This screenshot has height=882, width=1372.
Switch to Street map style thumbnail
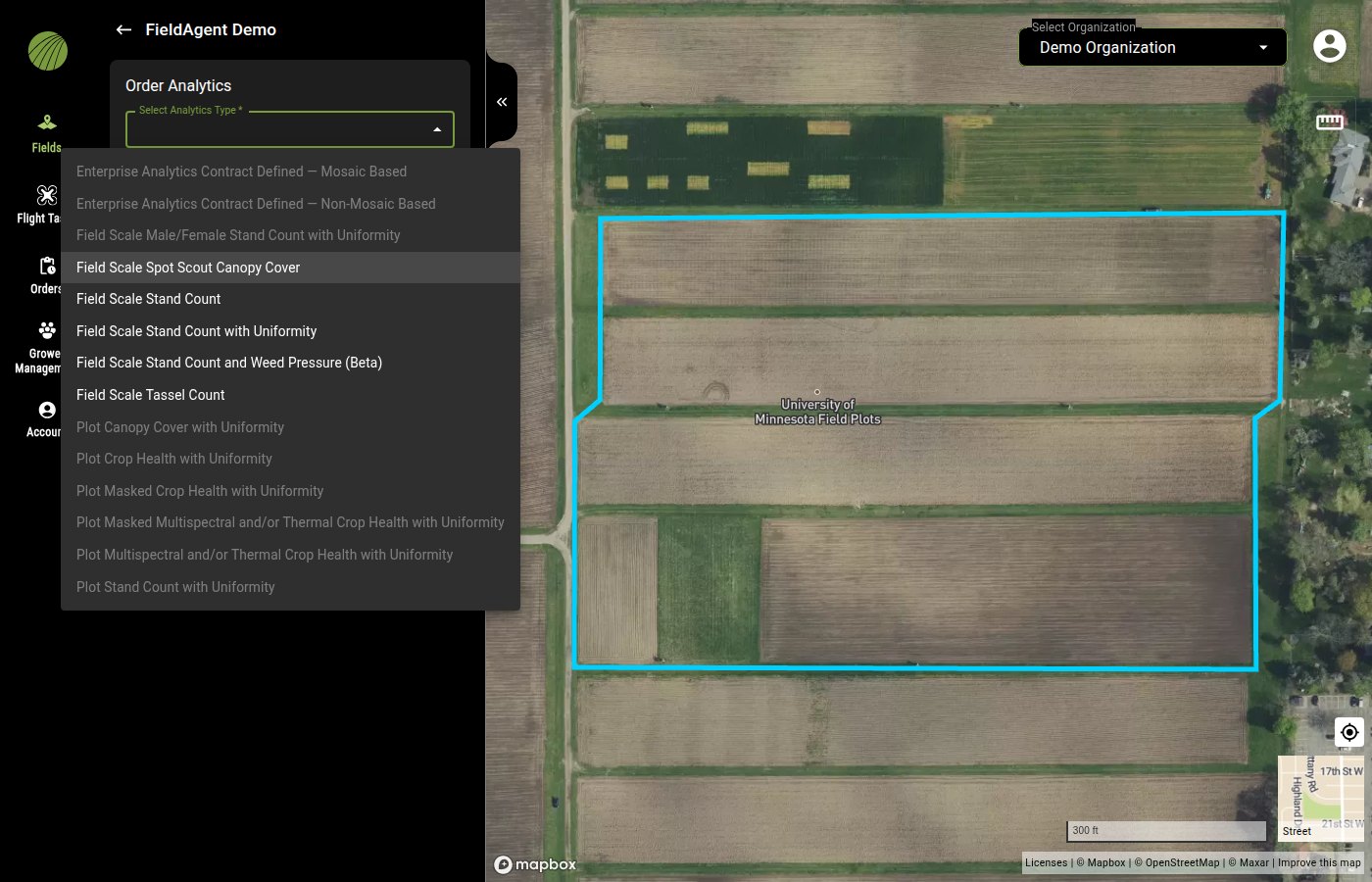(x=1321, y=798)
